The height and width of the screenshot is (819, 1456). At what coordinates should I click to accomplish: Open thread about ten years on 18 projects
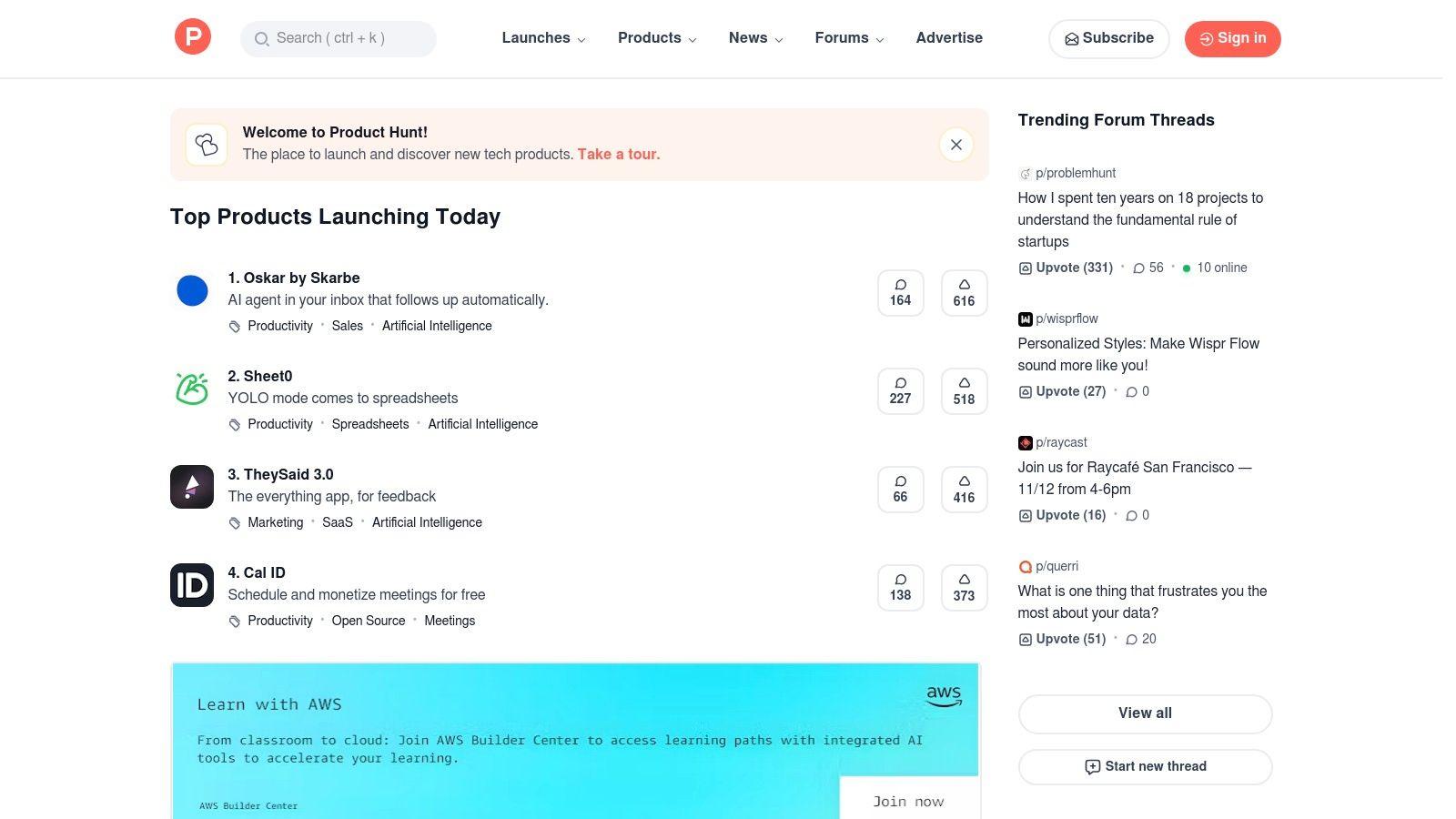point(1140,220)
